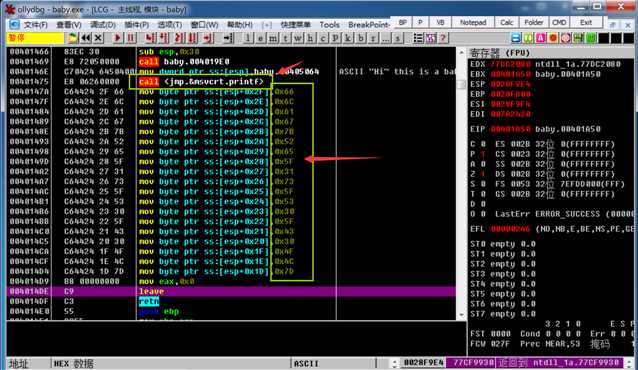Click the Step into toolbar icon

(150, 38)
